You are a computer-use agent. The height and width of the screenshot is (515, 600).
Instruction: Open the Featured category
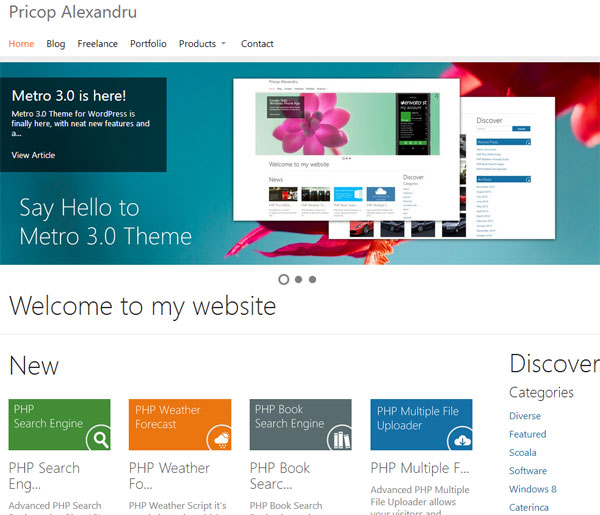(528, 434)
